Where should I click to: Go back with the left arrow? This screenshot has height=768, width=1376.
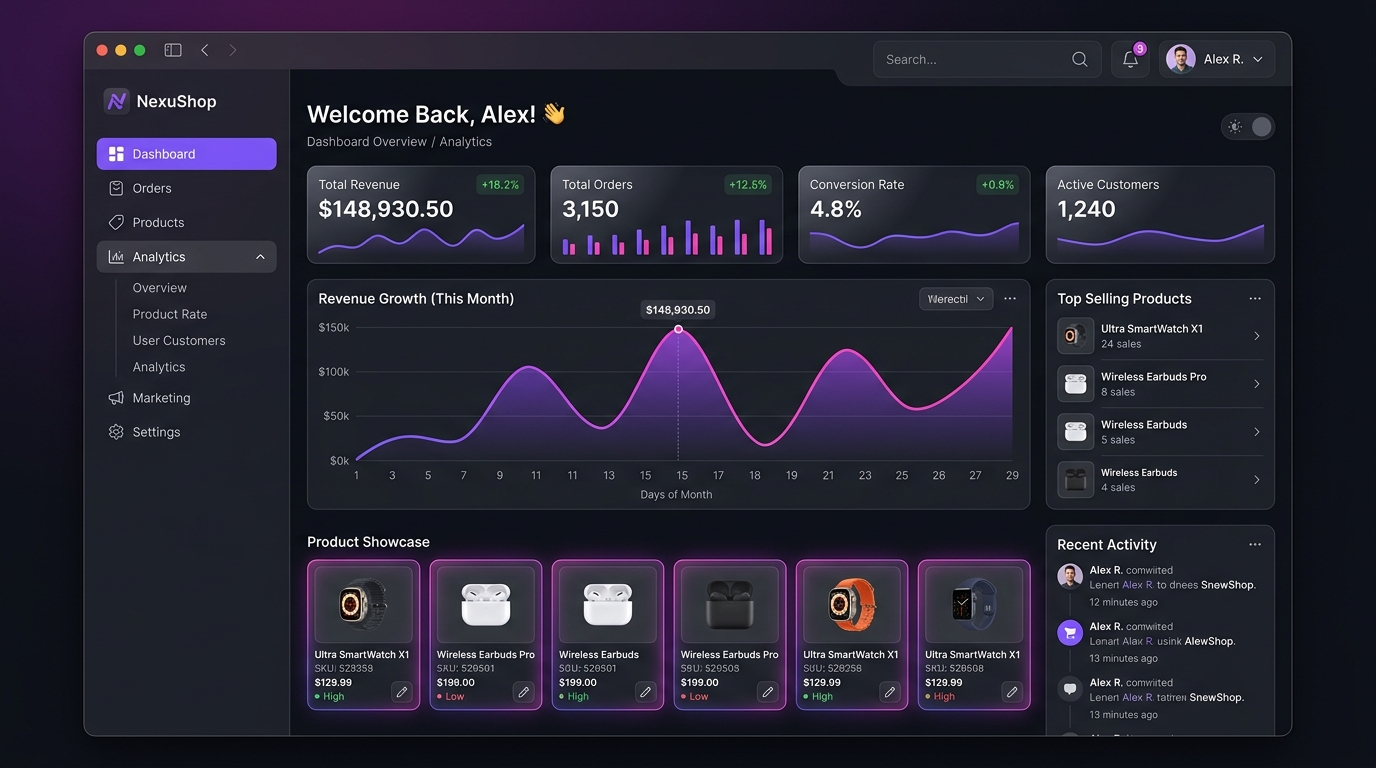[x=204, y=50]
